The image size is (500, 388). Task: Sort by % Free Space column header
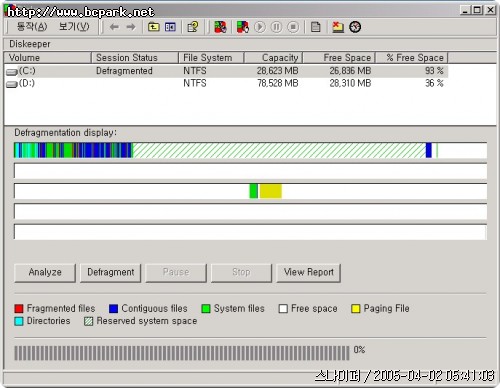pyautogui.click(x=412, y=58)
